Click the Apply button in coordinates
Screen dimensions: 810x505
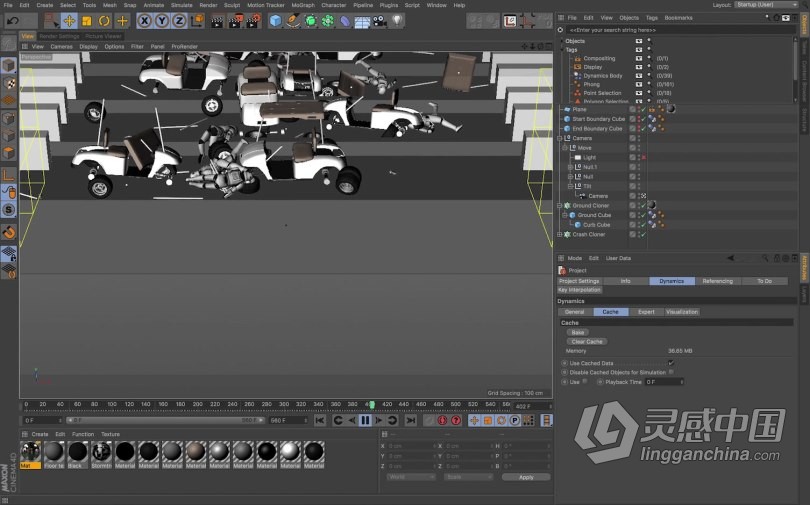pos(526,477)
